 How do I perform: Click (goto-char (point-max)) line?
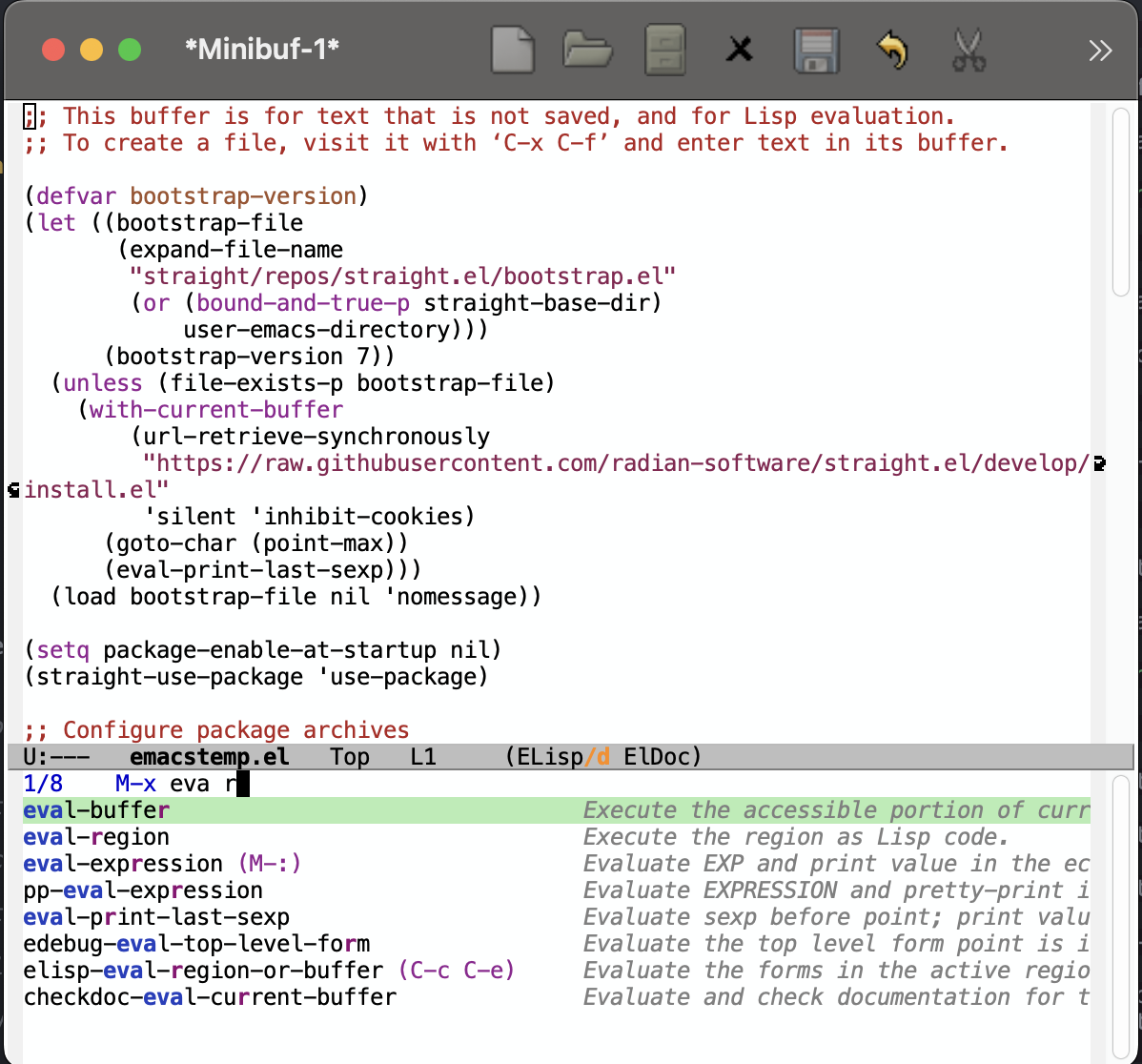[255, 543]
